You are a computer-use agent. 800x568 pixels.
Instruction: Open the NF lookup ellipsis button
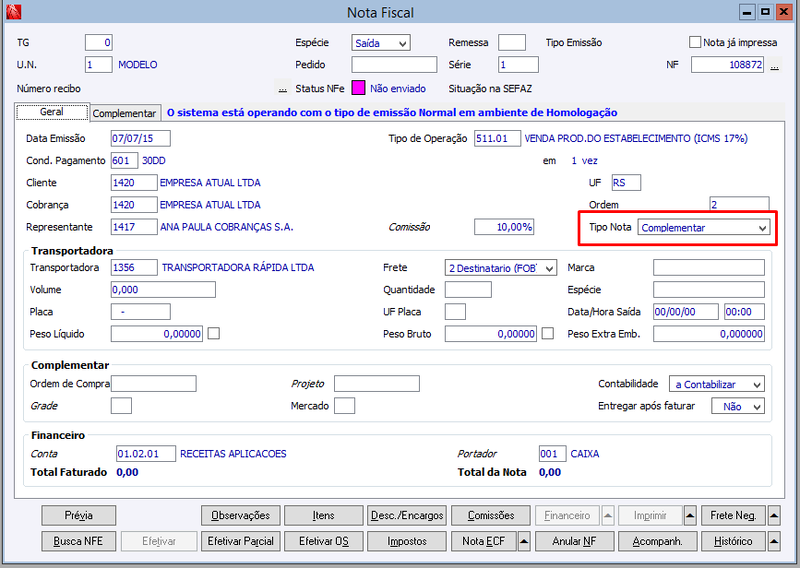coord(774,65)
